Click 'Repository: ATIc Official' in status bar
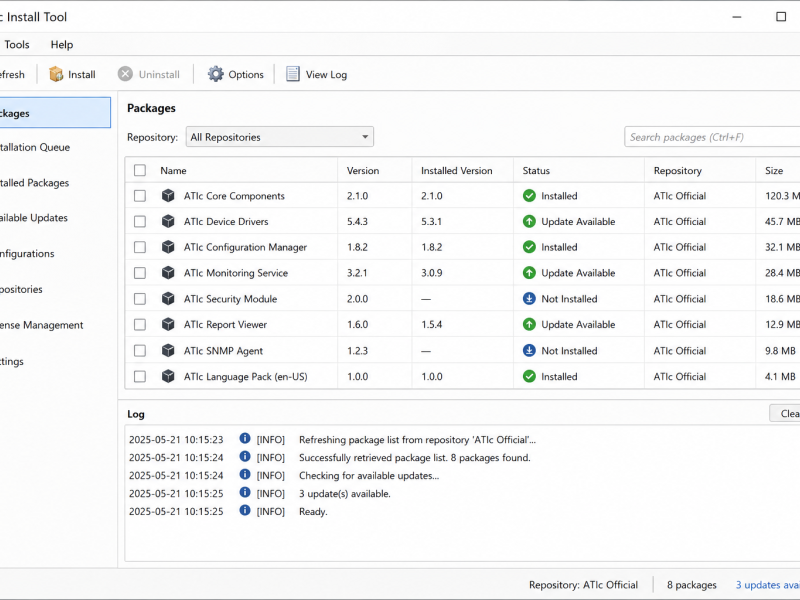This screenshot has height=600, width=800. click(583, 585)
